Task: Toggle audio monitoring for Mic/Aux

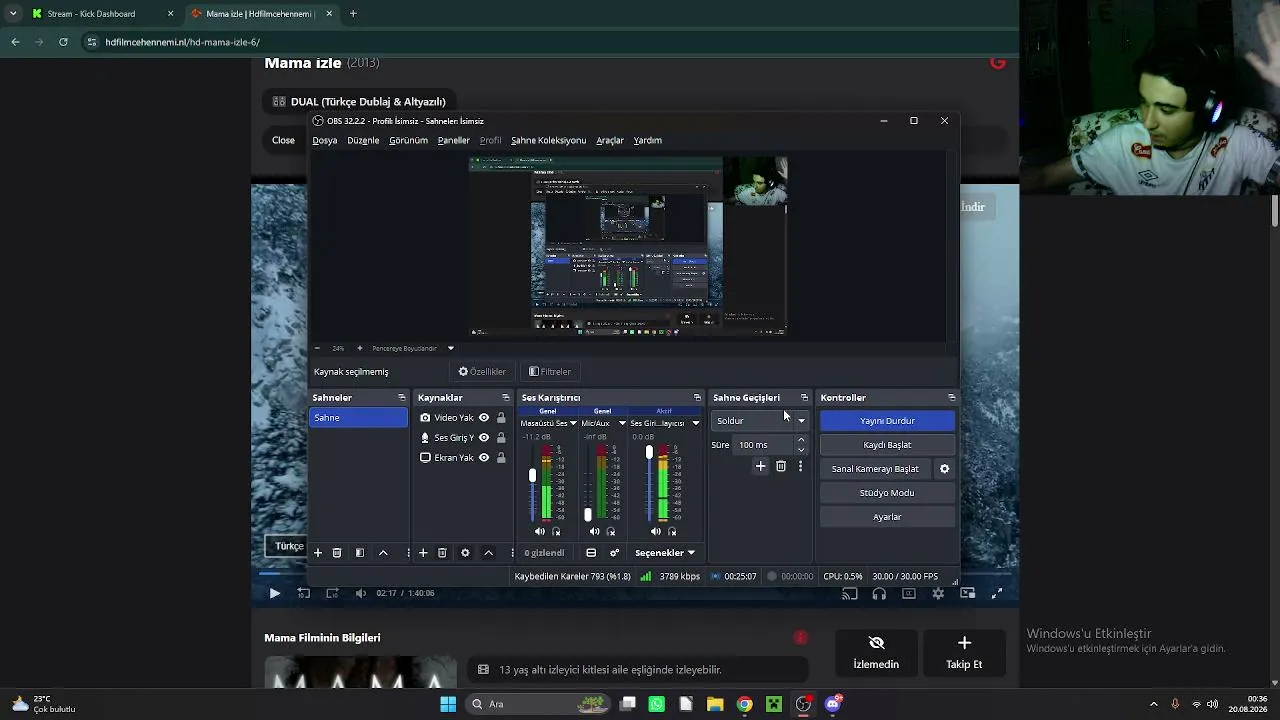Action: point(611,532)
